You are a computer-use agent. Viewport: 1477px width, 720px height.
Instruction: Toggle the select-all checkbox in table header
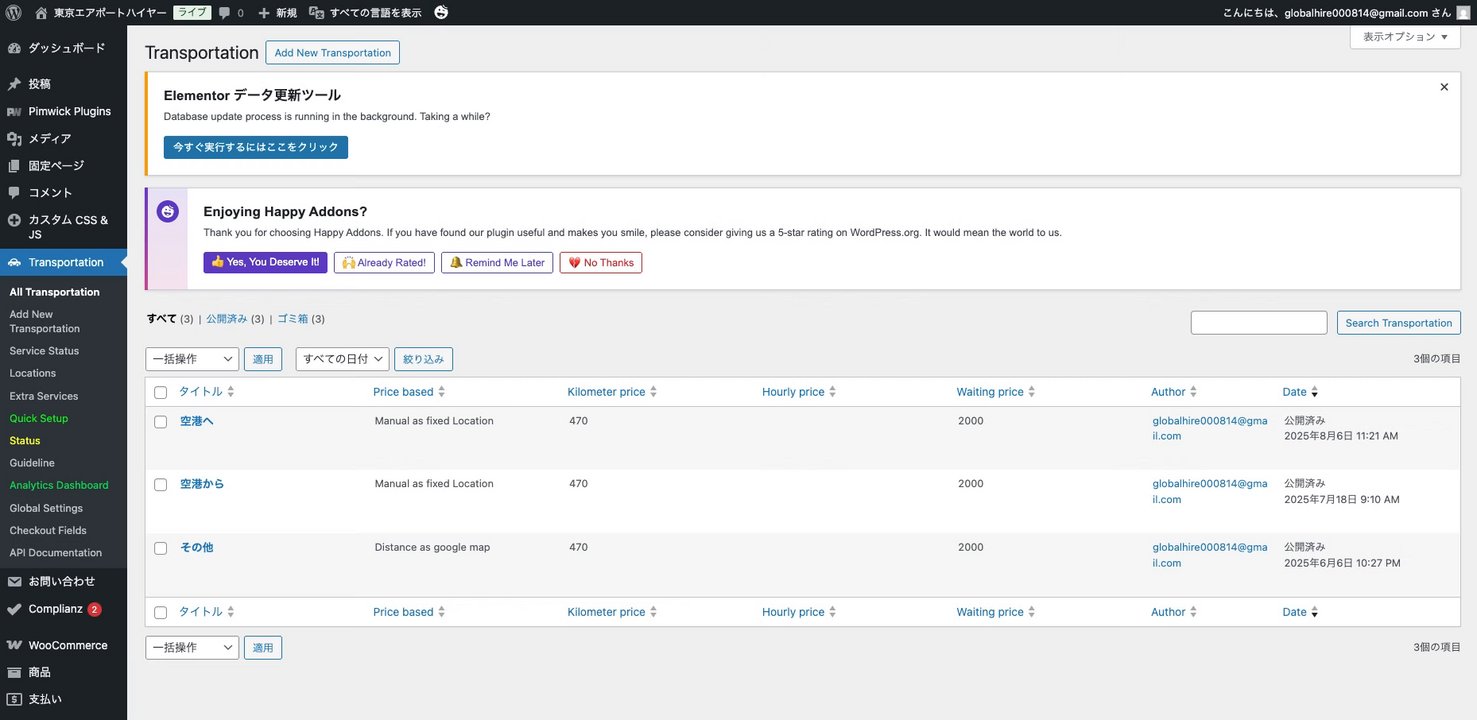pos(161,393)
